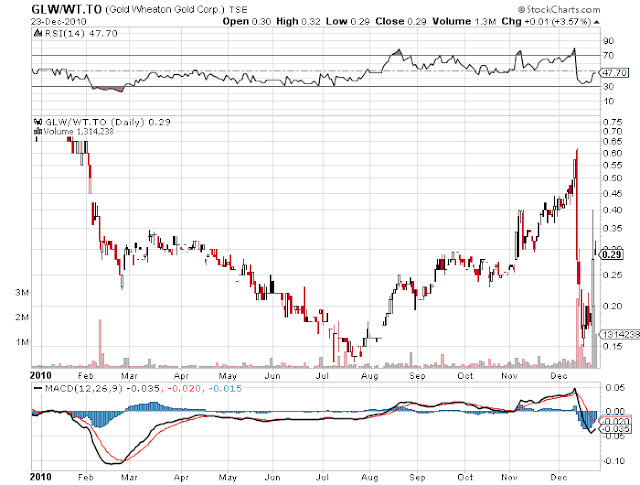Click the candlestick icon beside GLW/WT.TO (Daily)

click(x=38, y=122)
